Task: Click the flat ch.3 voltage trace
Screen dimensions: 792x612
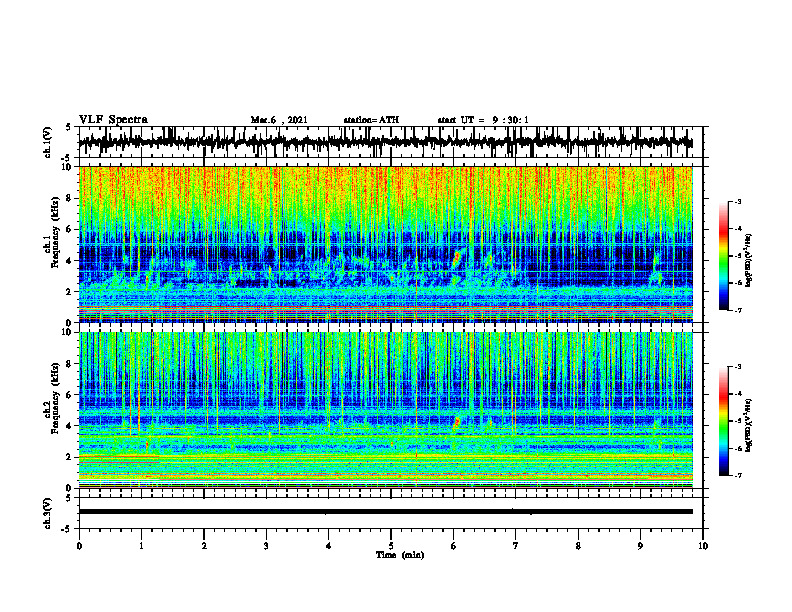Action: tap(385, 512)
